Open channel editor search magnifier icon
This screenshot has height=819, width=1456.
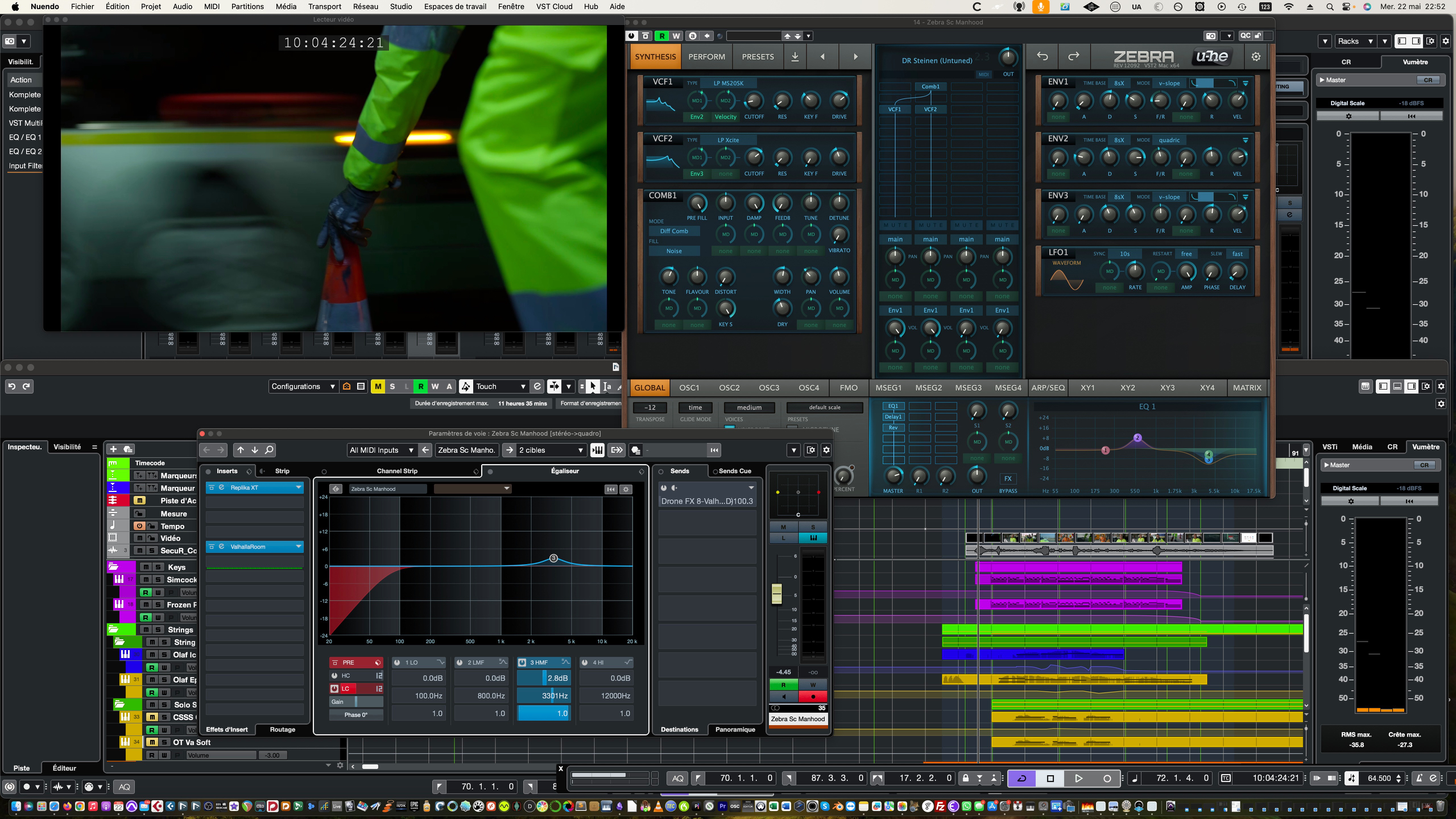click(269, 450)
